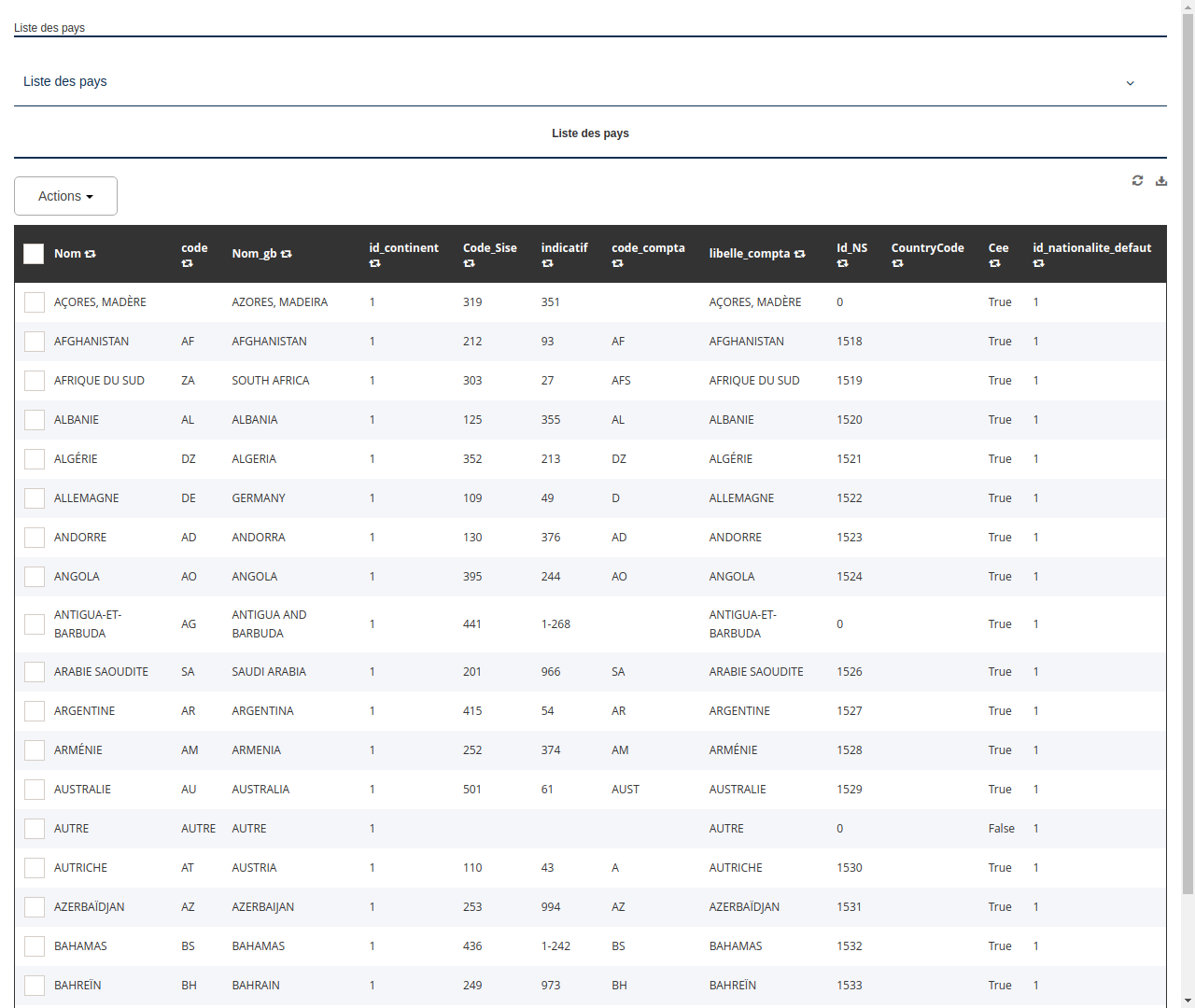Click the Liste des pays breadcrumb link

point(49,28)
